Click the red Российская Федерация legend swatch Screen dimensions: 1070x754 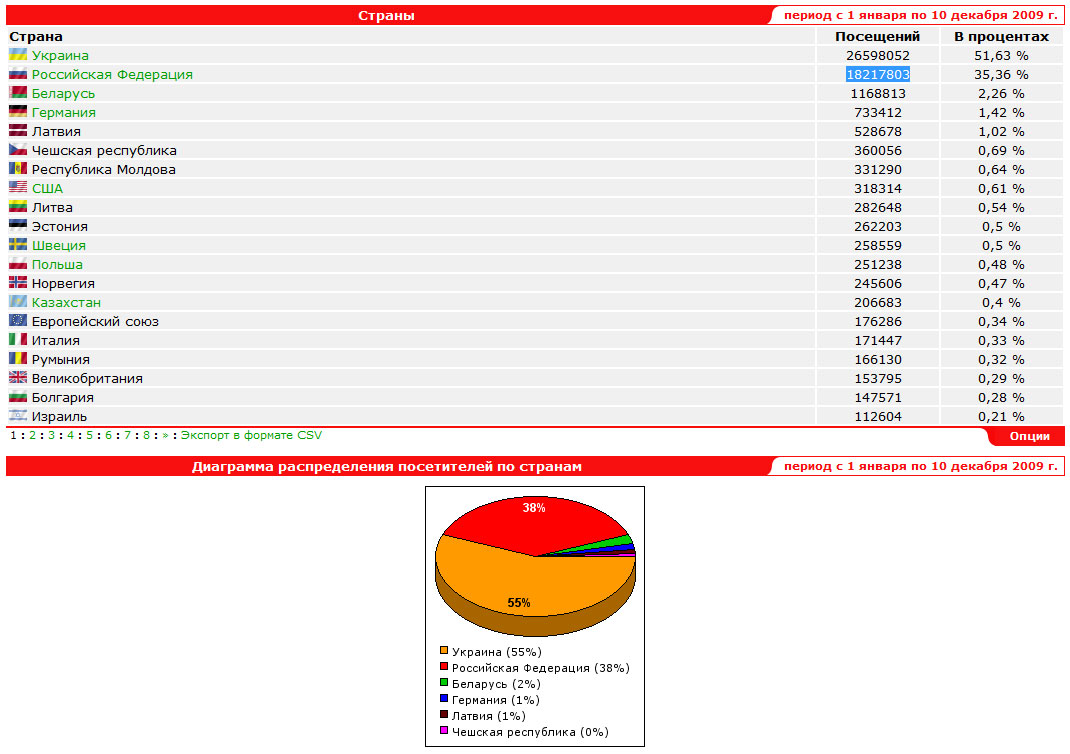(x=444, y=666)
